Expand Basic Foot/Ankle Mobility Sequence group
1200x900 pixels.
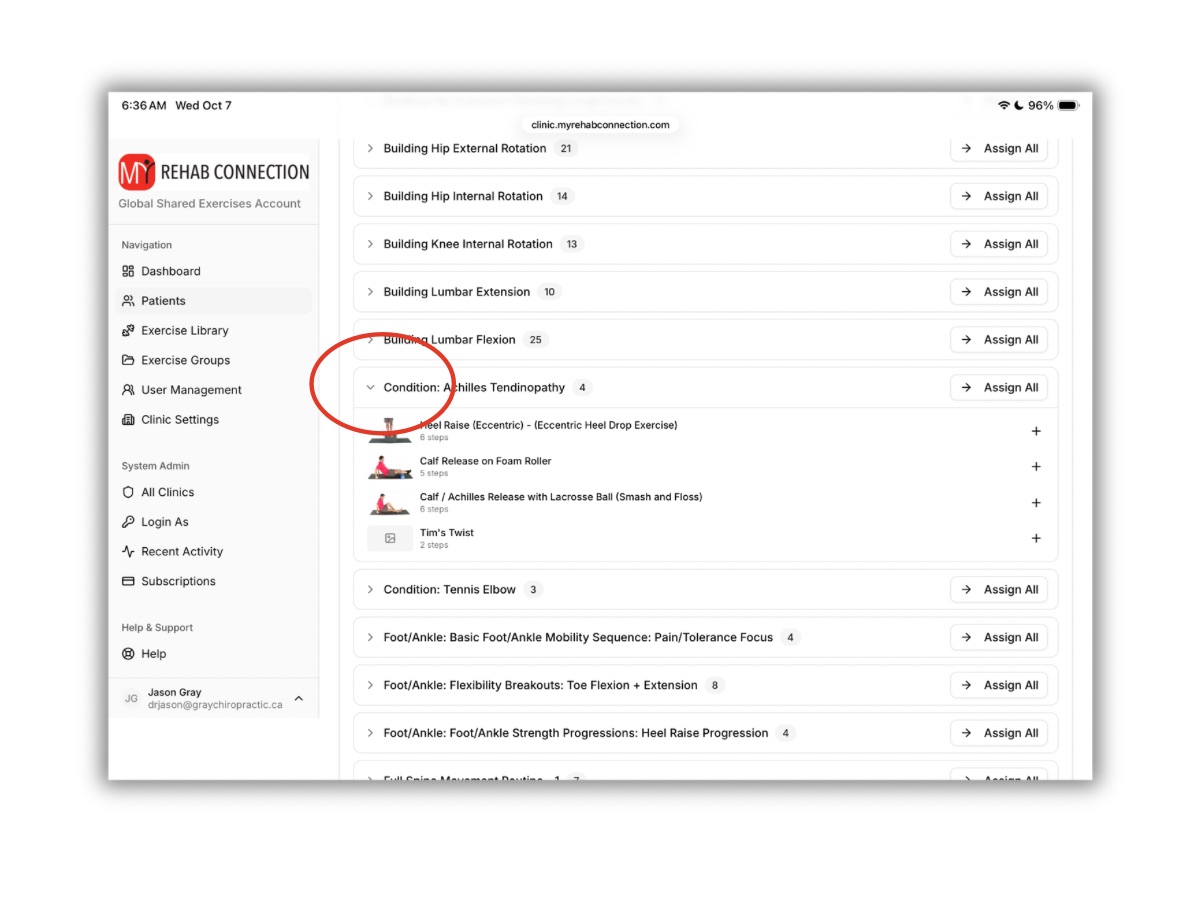[x=370, y=637]
